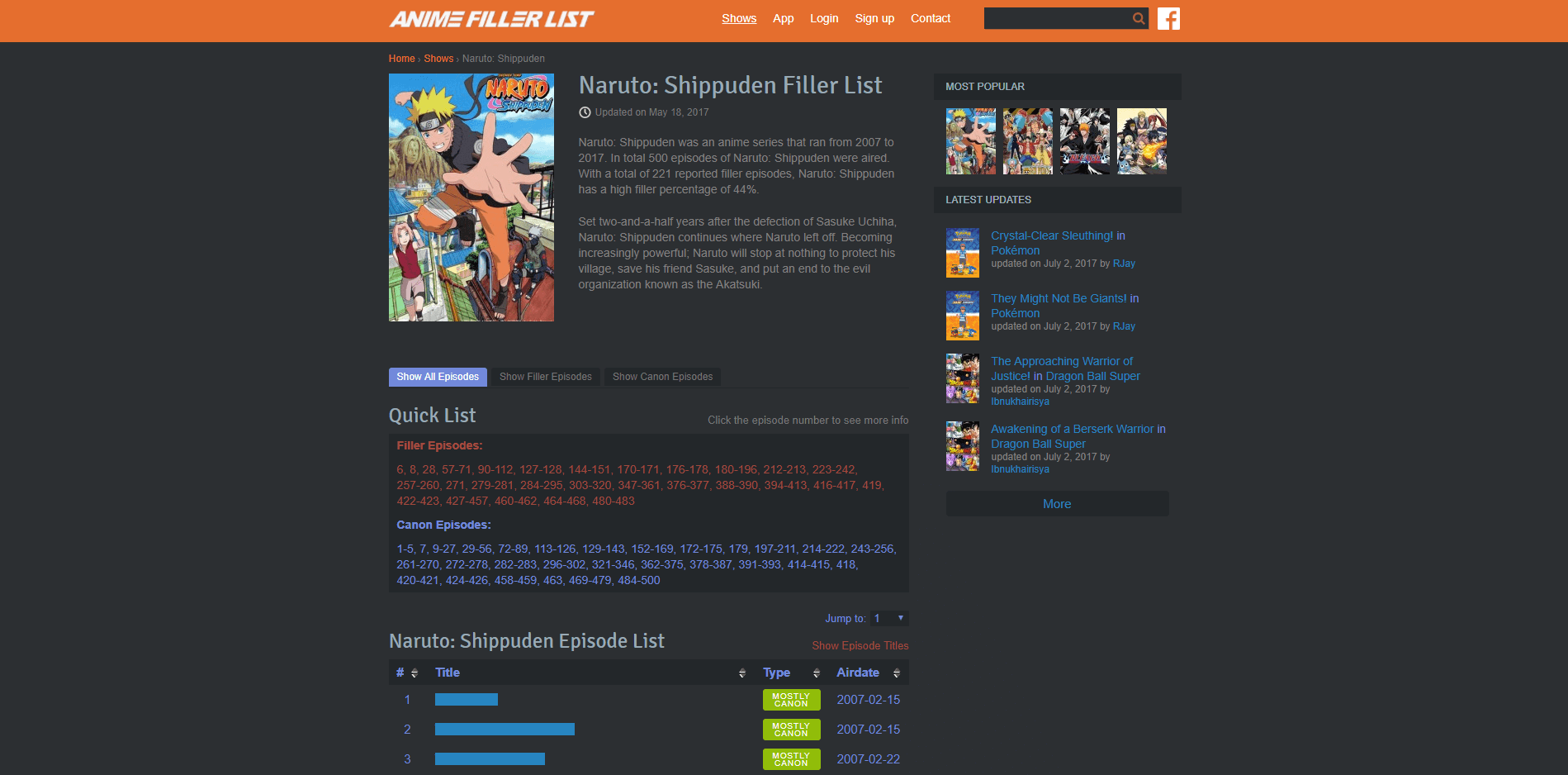Open episode number 3 row link
Image resolution: width=1568 pixels, height=775 pixels.
coord(407,759)
